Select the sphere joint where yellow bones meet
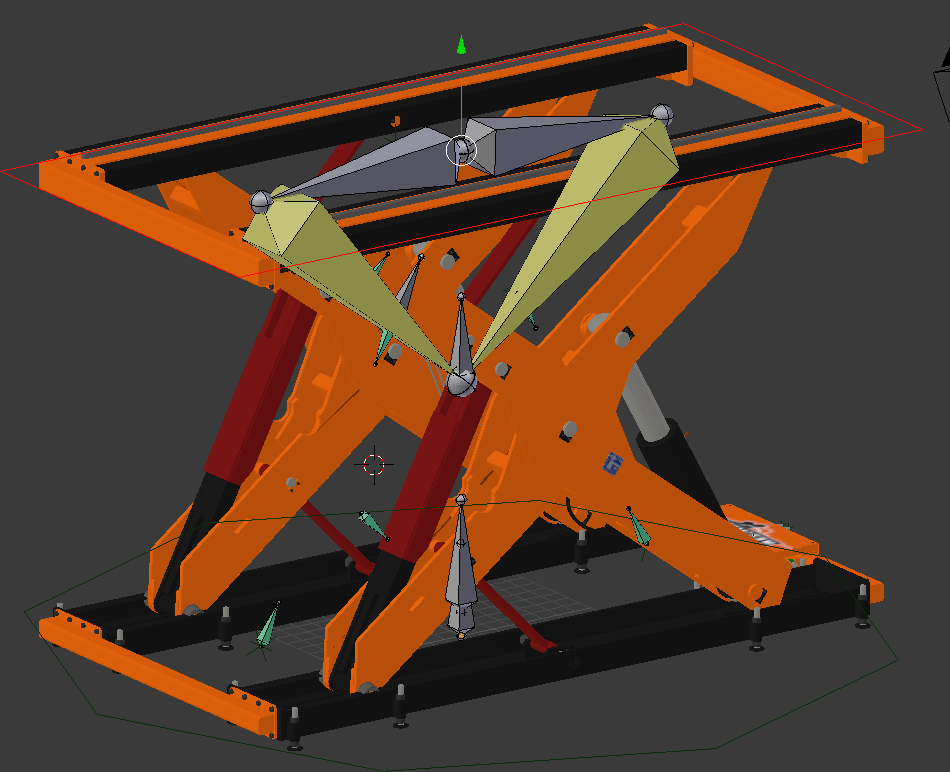This screenshot has height=772, width=950. pos(461,380)
